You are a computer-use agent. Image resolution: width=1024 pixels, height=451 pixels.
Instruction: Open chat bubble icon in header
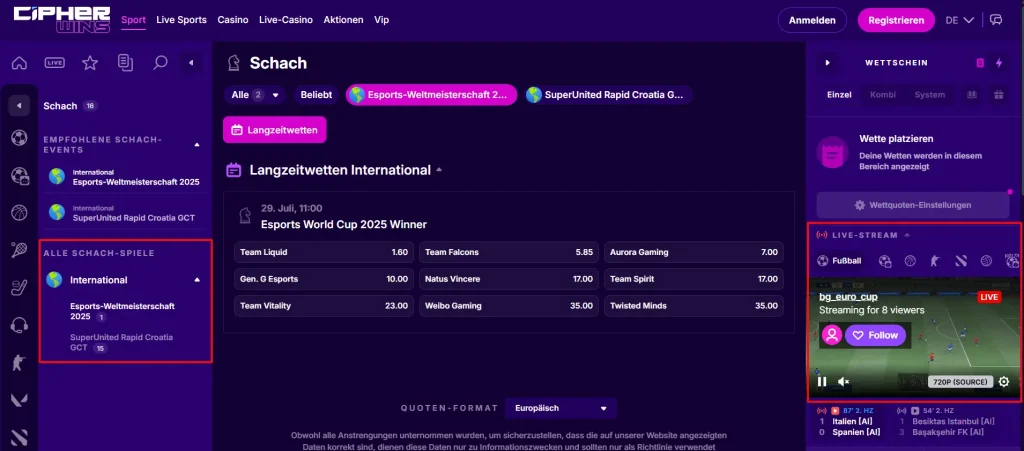[x=996, y=20]
